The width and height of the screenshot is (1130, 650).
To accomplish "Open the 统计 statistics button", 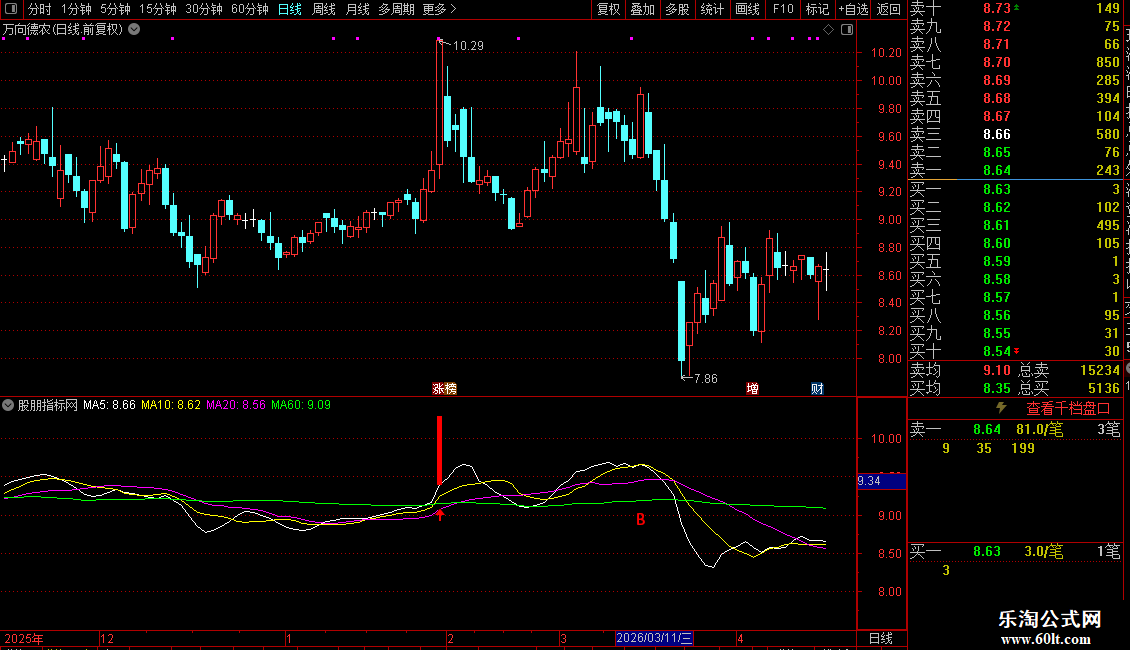I will pos(712,9).
